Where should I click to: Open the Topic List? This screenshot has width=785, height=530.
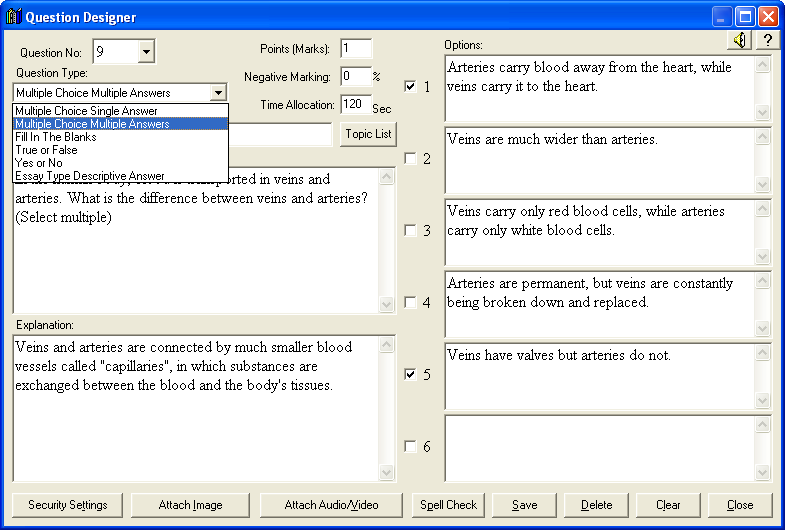[x=368, y=134]
